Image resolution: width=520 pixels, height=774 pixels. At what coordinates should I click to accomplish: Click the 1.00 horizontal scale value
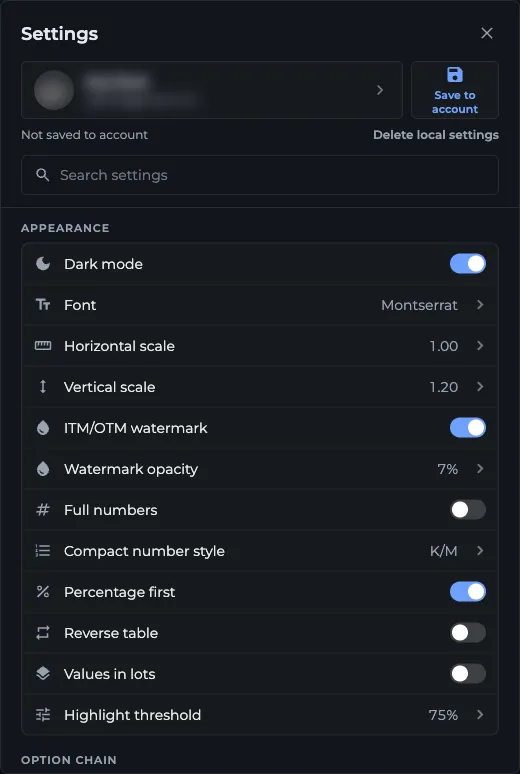[x=444, y=347]
